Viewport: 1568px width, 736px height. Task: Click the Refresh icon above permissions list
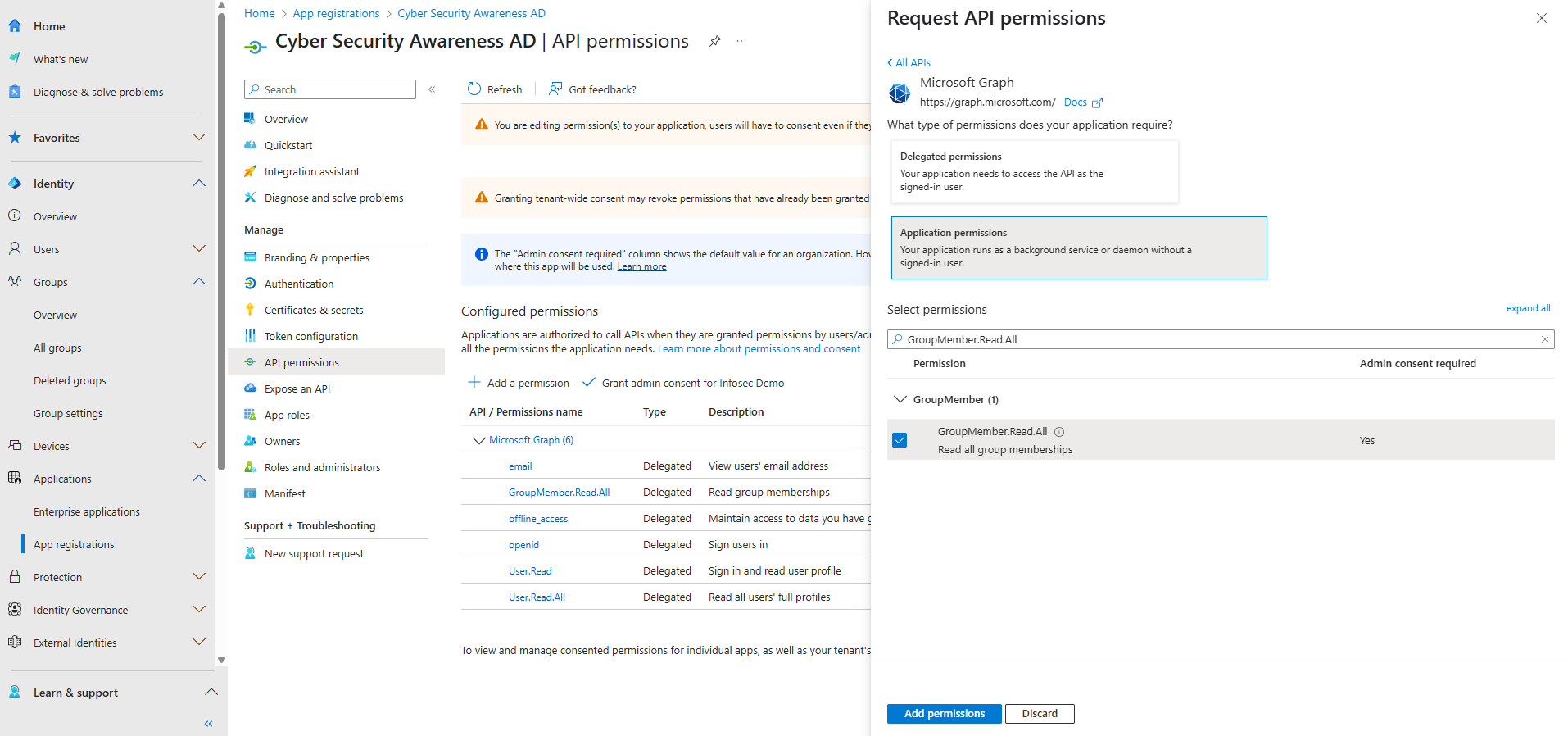(474, 89)
